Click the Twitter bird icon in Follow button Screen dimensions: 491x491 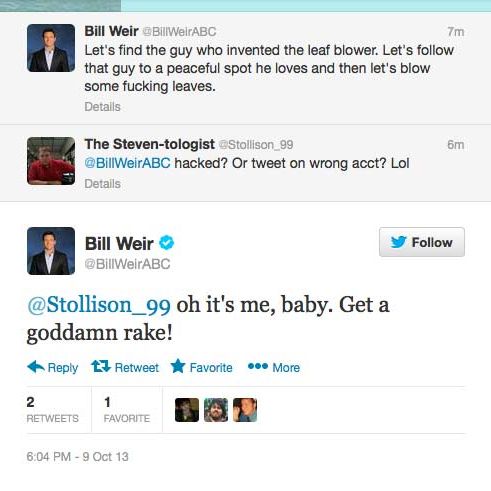point(398,242)
